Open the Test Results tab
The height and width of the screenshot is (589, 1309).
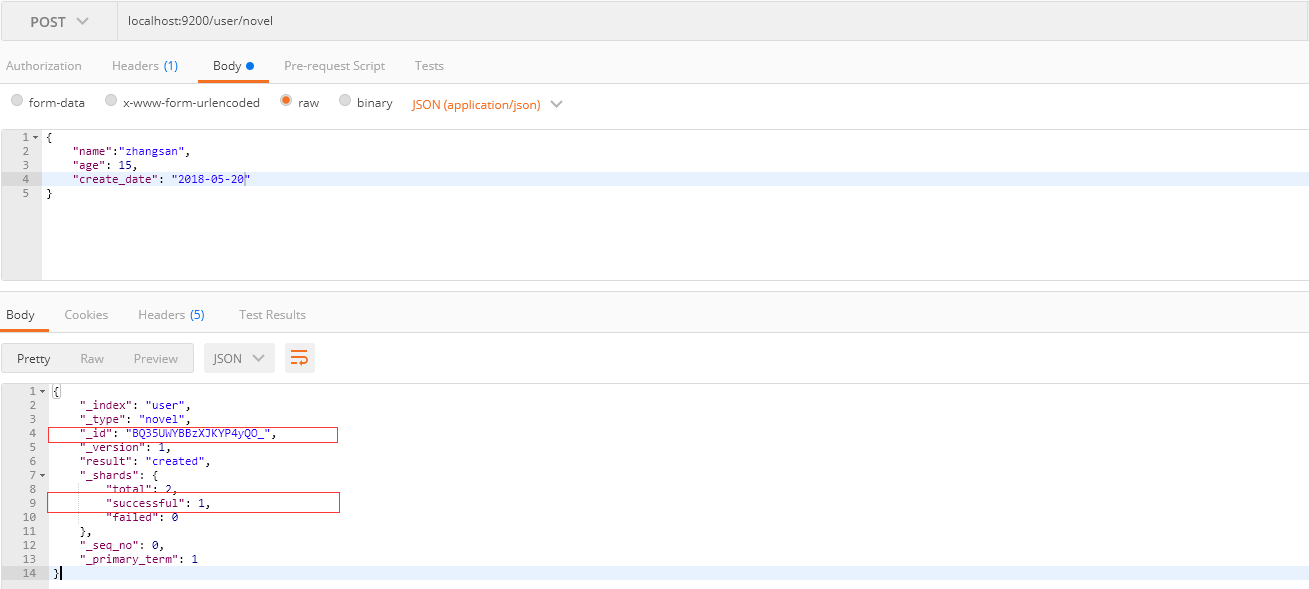pos(272,315)
